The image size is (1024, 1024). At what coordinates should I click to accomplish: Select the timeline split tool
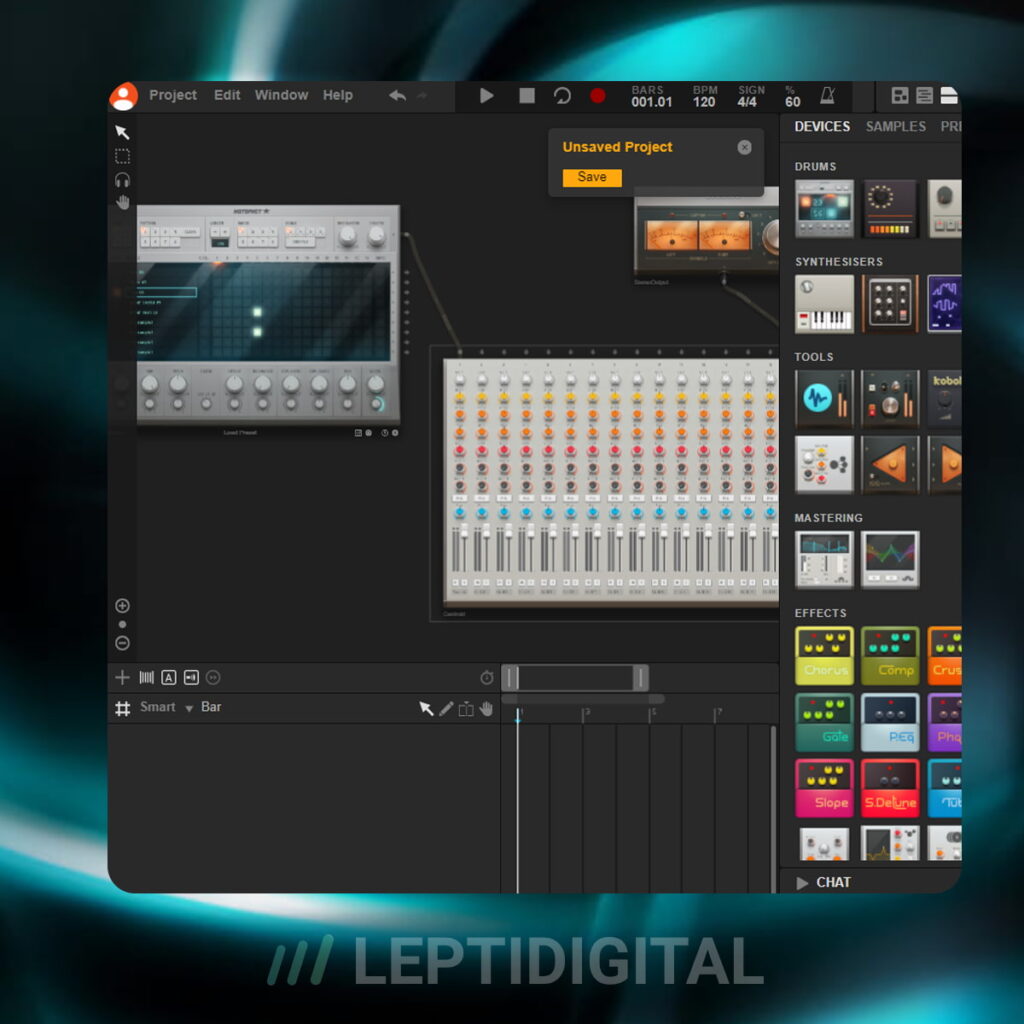(466, 709)
